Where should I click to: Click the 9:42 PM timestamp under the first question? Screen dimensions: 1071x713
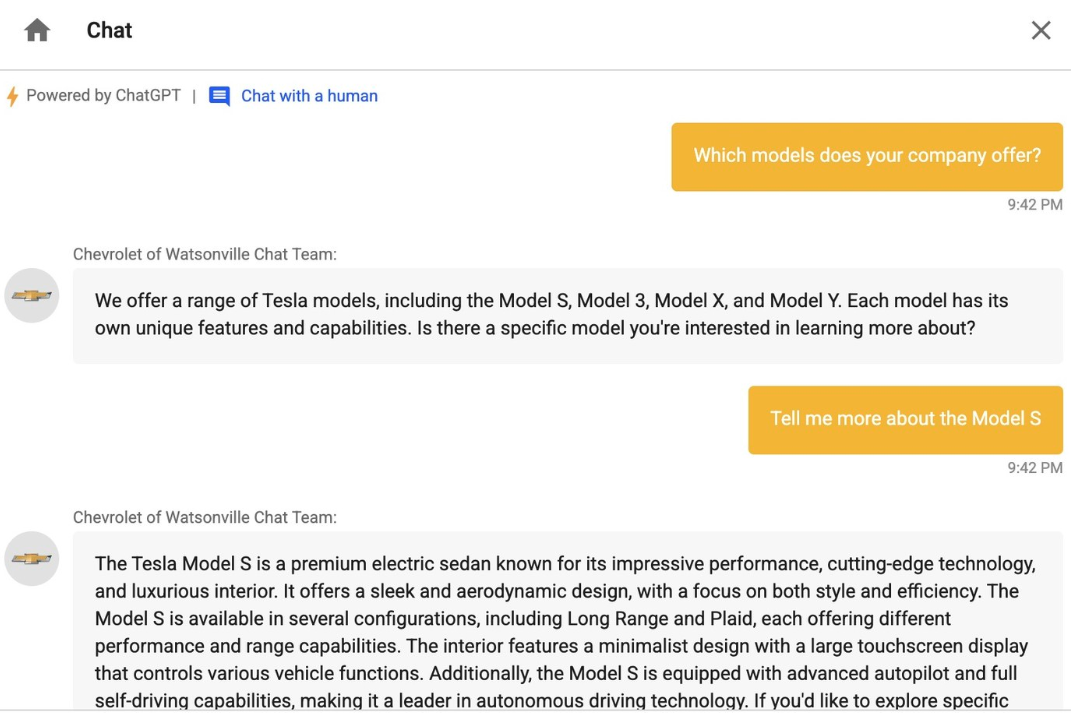pos(1035,205)
